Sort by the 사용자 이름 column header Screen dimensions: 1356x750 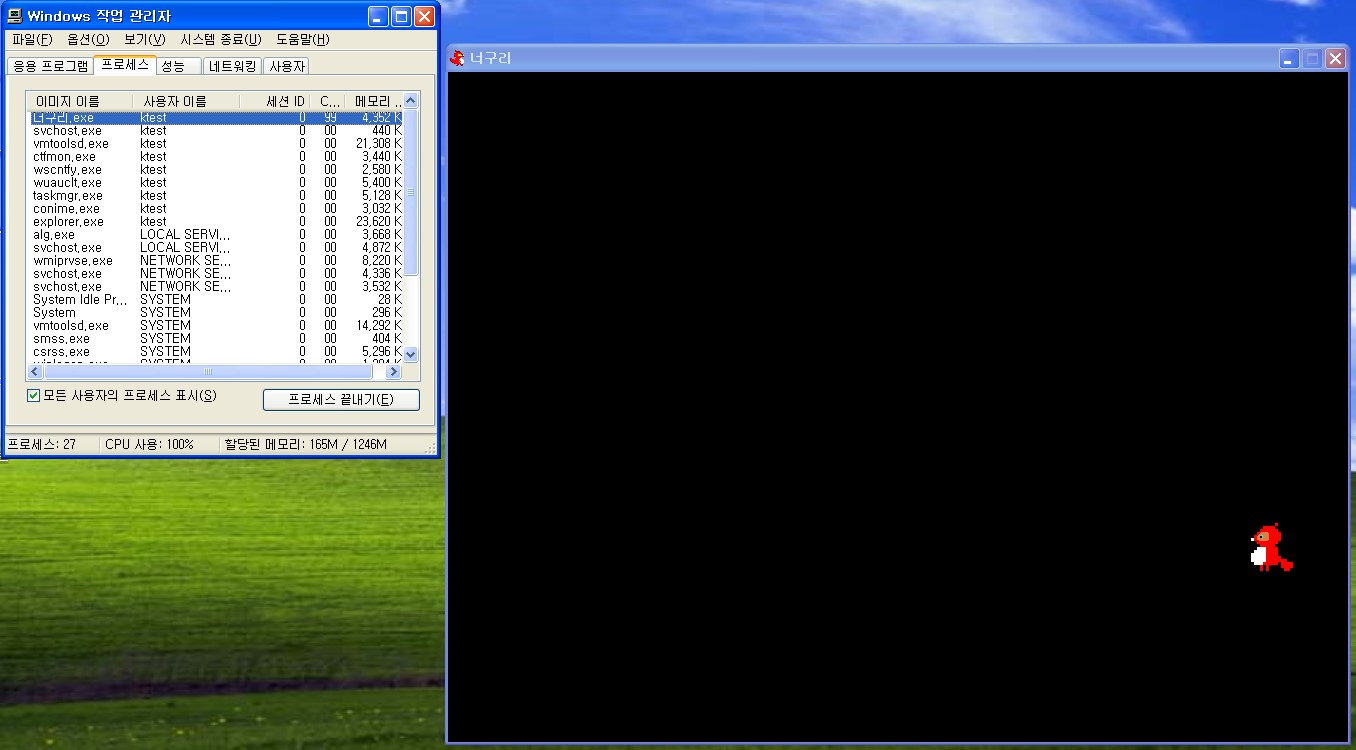[186, 101]
